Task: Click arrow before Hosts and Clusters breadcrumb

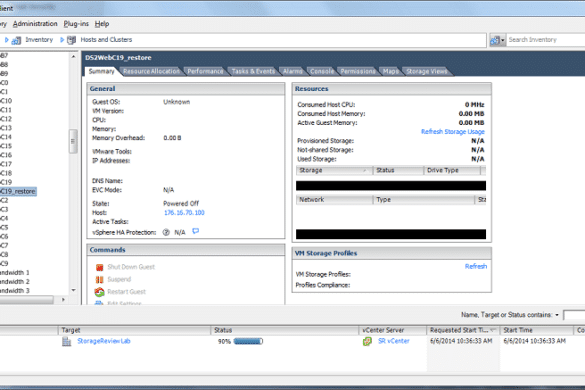Action: [x=62, y=40]
